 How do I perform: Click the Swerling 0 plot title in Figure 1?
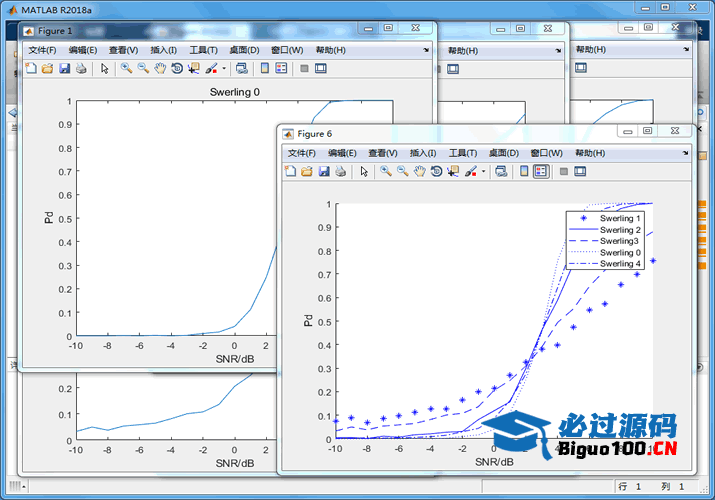(234, 92)
